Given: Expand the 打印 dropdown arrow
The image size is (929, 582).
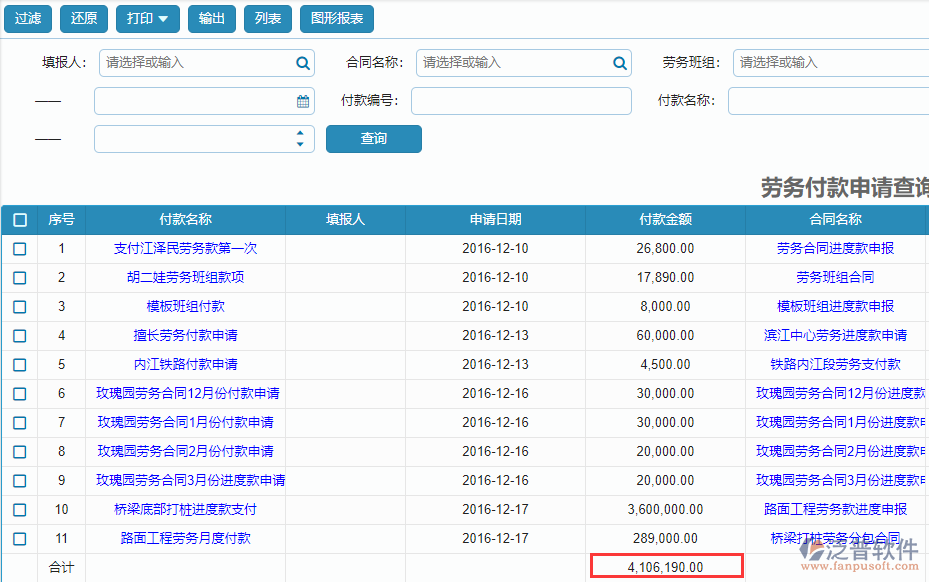Looking at the screenshot, I should pos(163,18).
